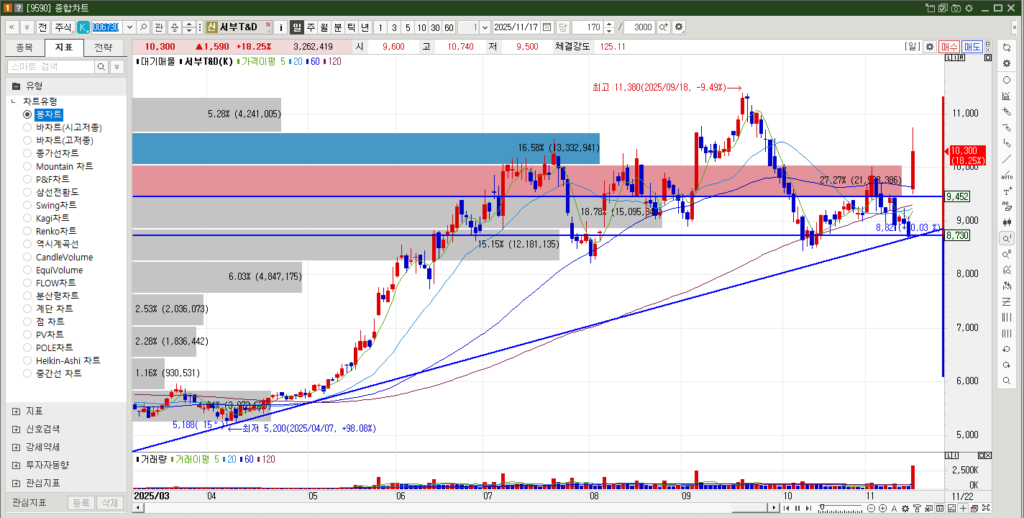This screenshot has height=518, width=1024.
Task: Click the 60 price moving average color legend
Action: coord(314,62)
